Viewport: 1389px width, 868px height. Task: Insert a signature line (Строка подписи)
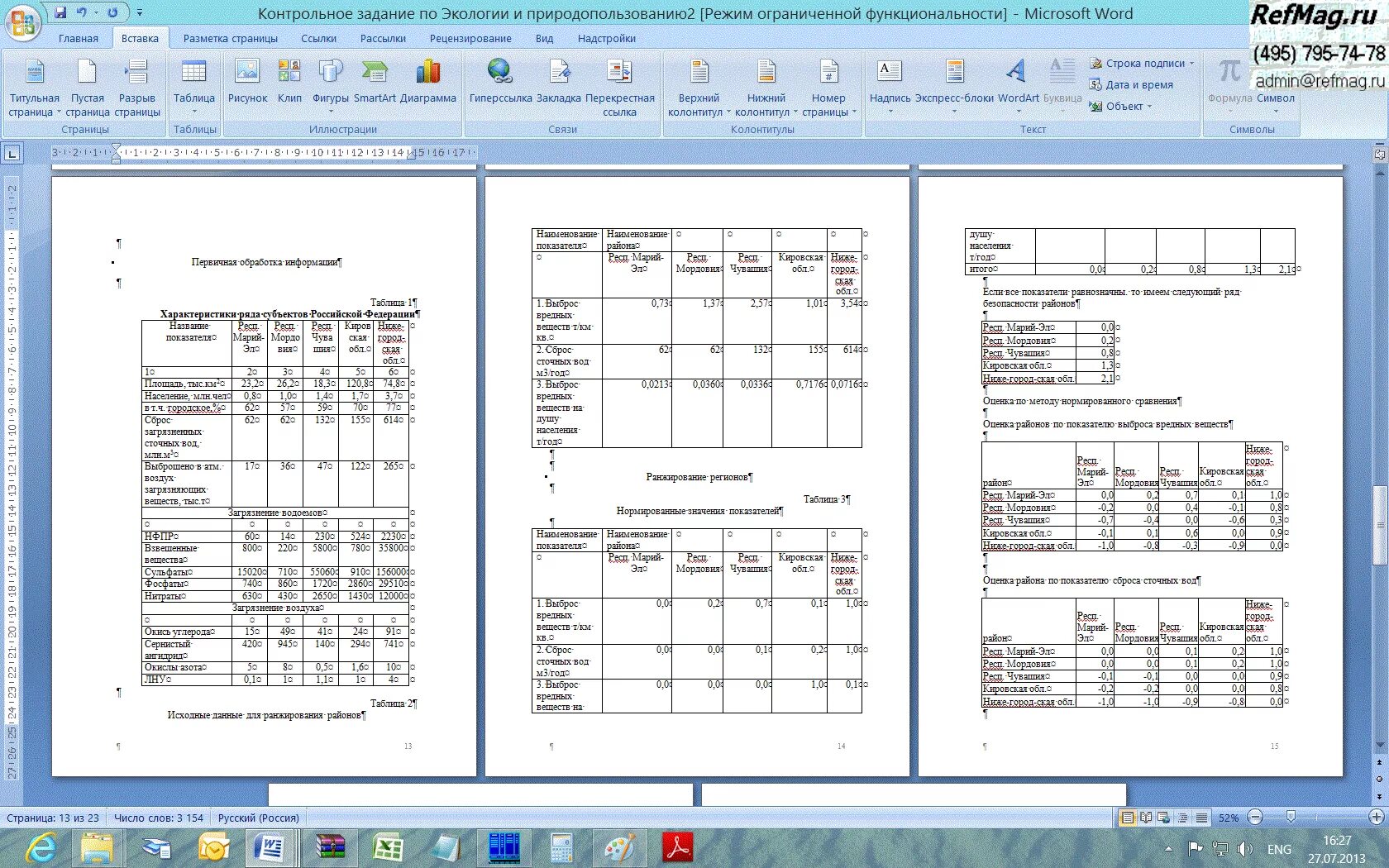pos(1137,64)
